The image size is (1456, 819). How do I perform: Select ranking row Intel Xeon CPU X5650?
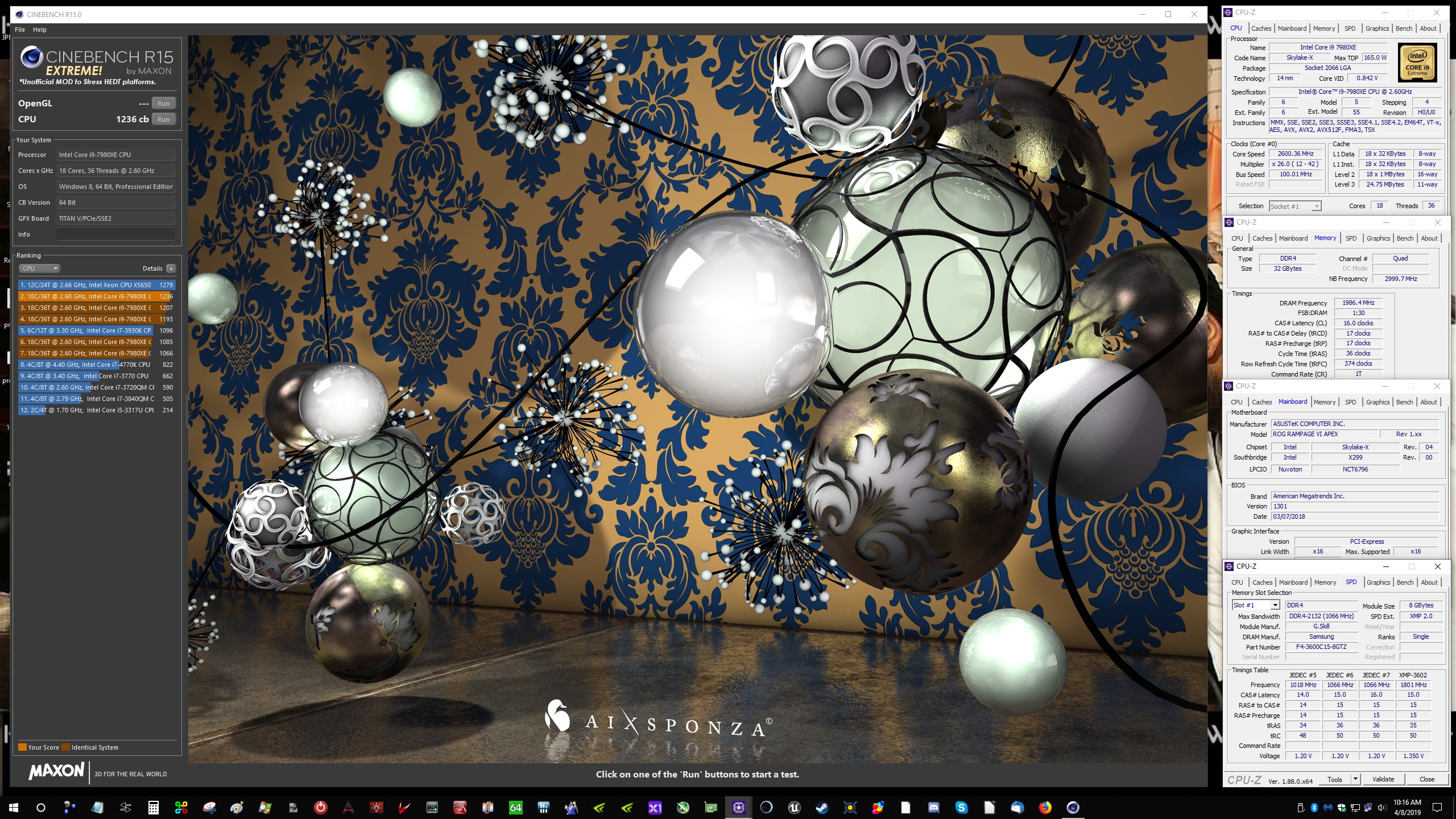coord(96,285)
